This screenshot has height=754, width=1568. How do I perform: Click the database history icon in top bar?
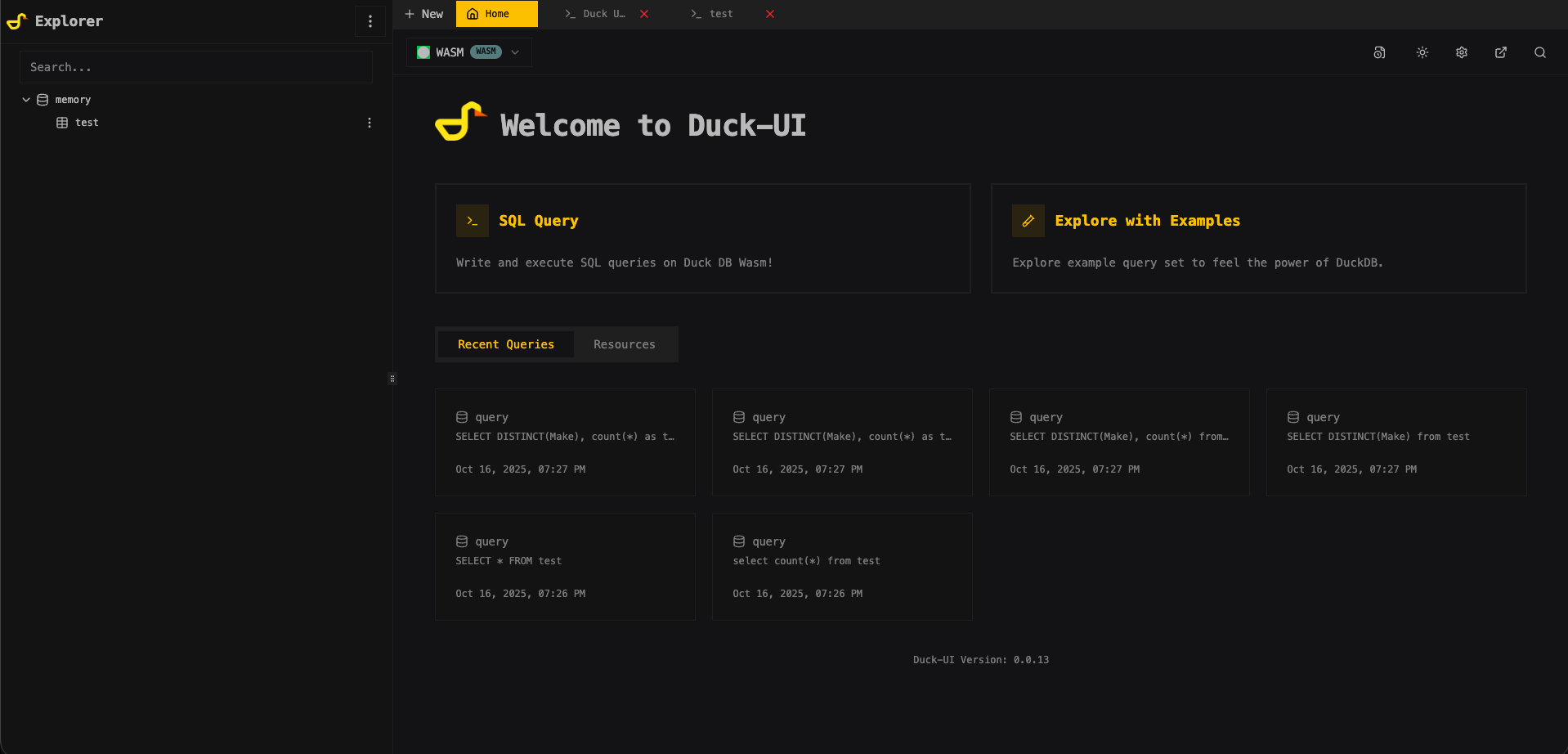pos(1379,52)
